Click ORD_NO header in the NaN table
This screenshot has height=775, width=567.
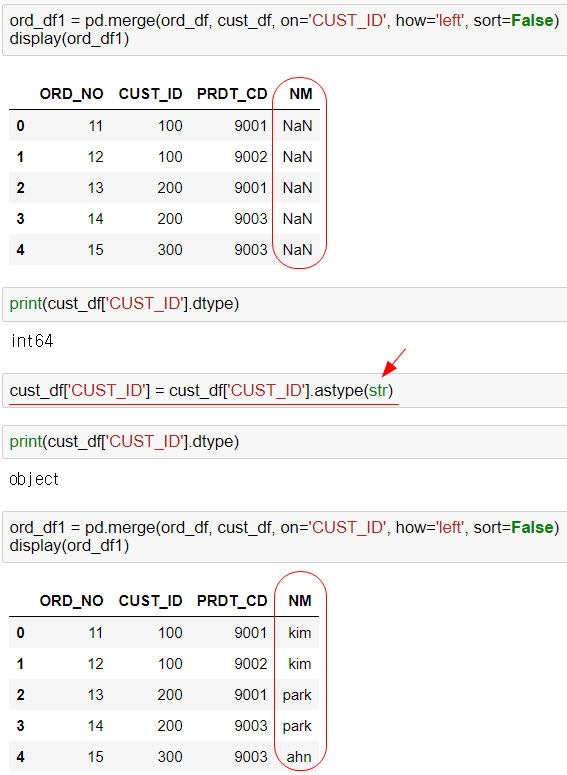(72, 94)
